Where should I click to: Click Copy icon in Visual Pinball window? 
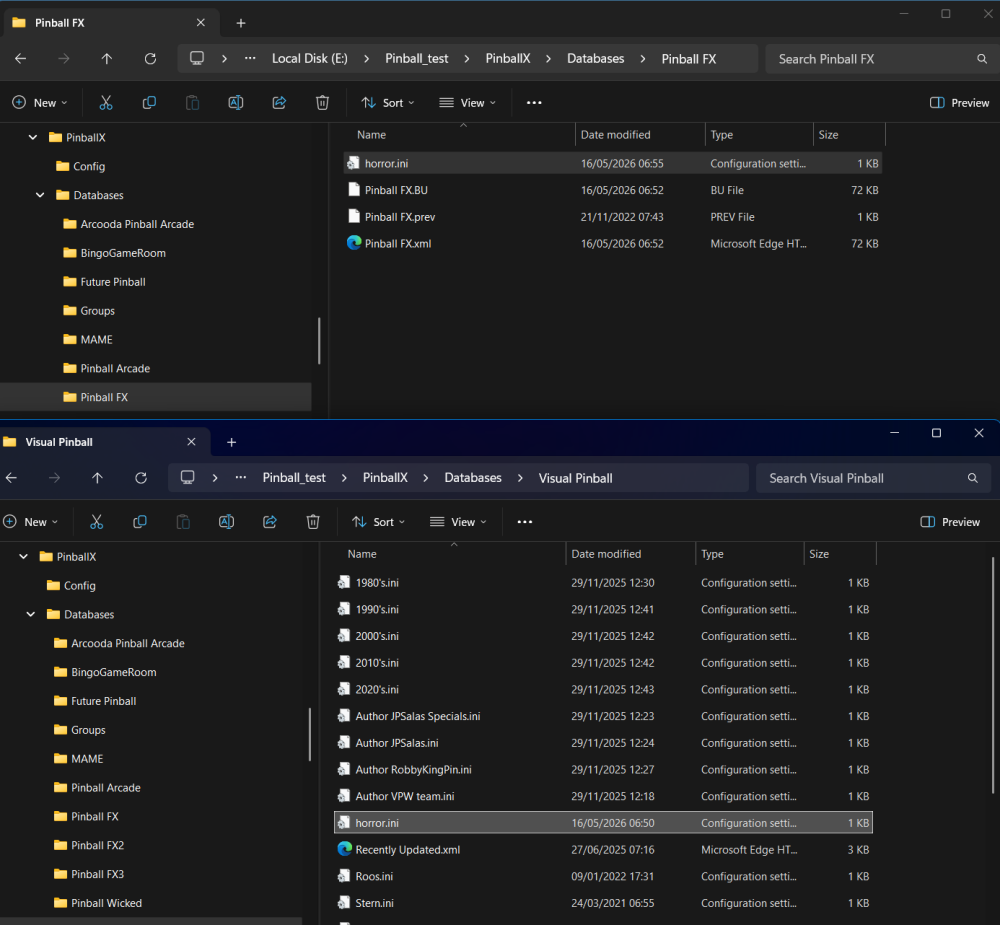pos(140,522)
